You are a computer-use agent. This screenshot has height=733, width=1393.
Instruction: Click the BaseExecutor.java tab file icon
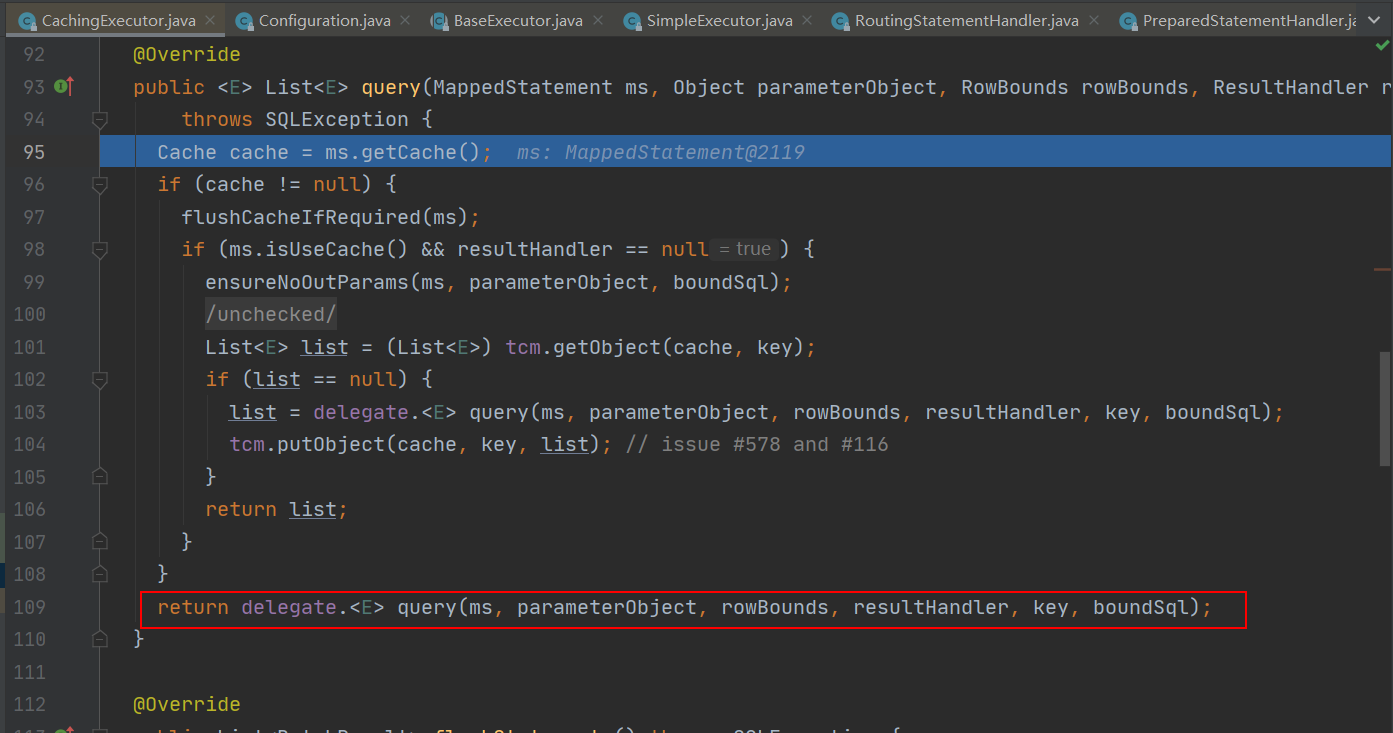click(439, 20)
